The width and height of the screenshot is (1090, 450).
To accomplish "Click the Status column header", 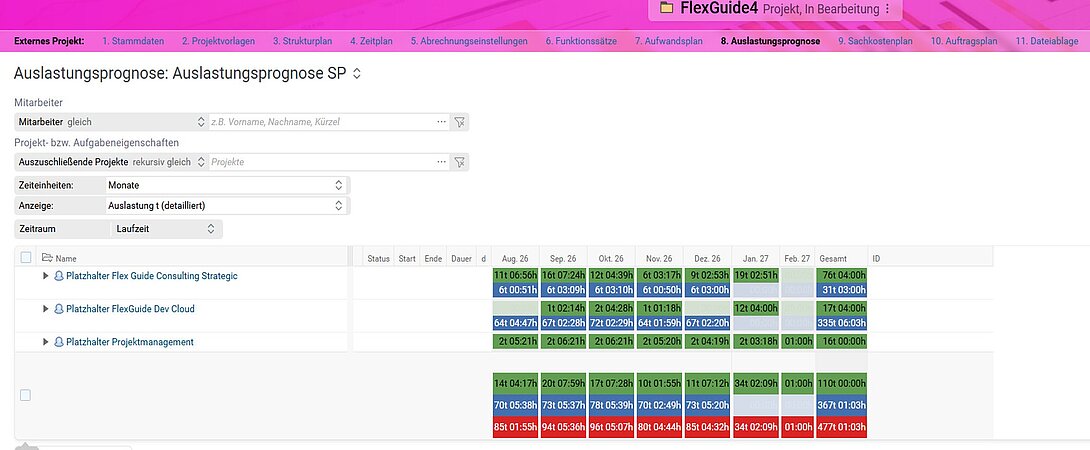I will click(378, 258).
